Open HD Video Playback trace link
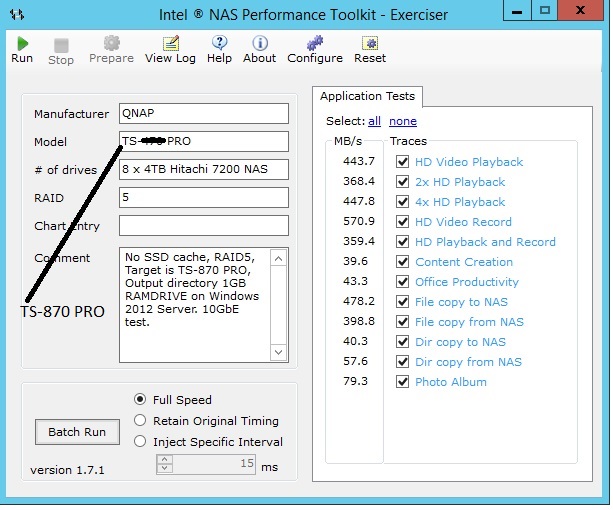 [x=469, y=162]
